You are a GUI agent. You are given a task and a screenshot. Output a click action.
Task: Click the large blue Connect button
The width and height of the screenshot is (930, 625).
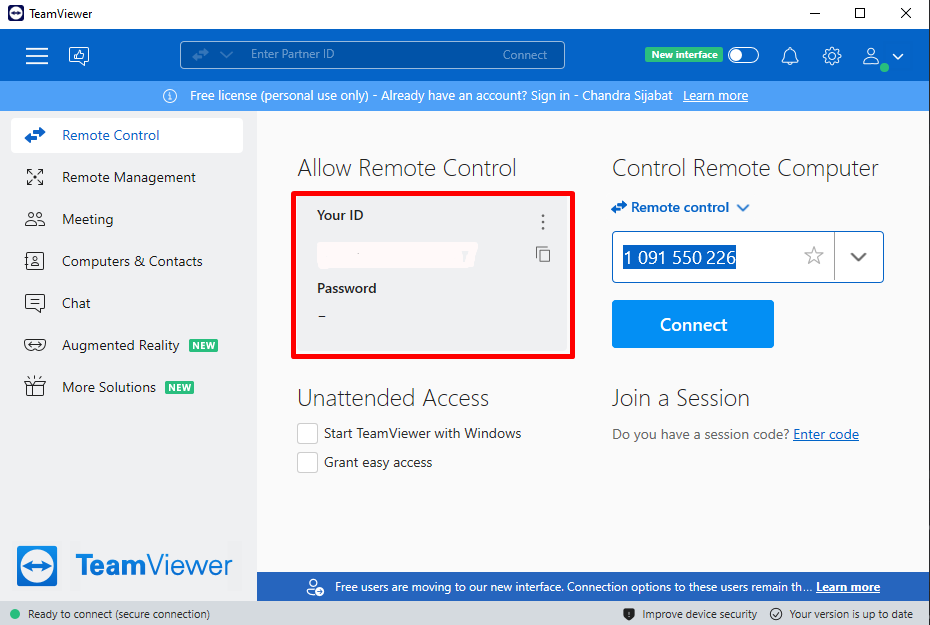[693, 324]
